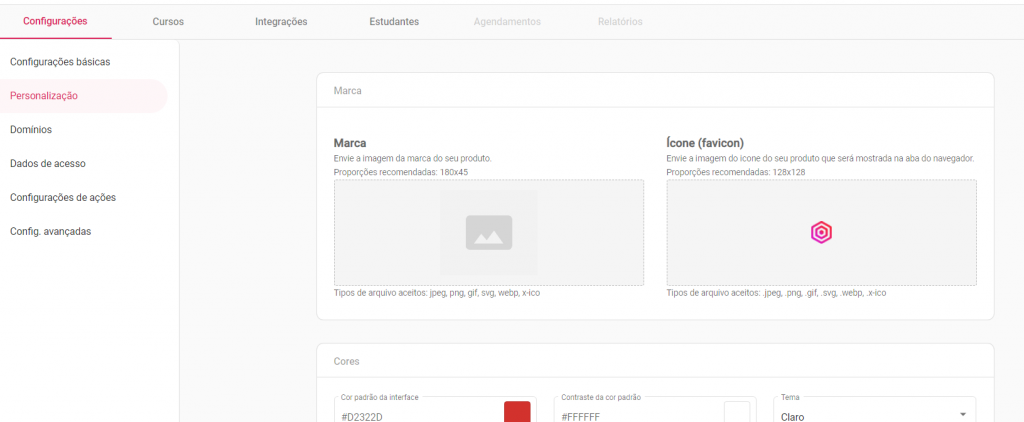Viewport: 1024px width, 422px height.
Task: Click the pink hexagon favicon icon
Action: pos(821,232)
